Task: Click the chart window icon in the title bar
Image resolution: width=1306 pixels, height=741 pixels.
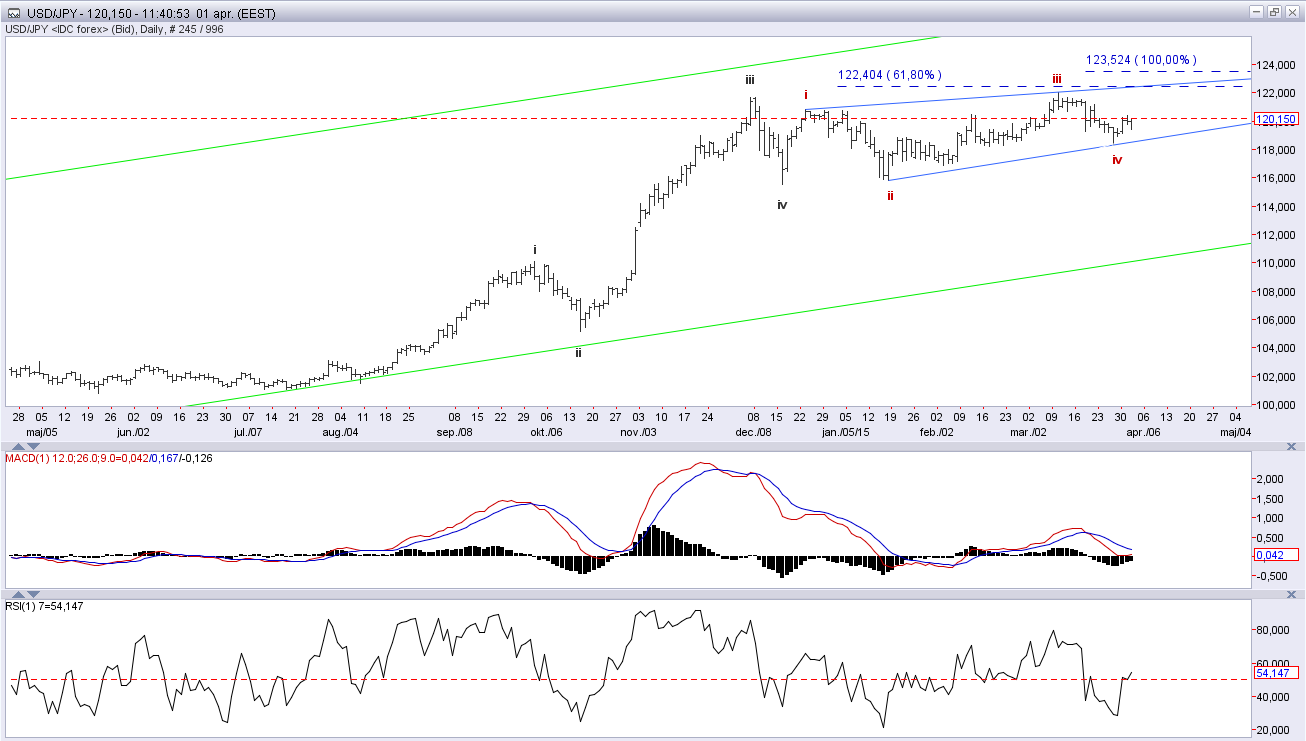Action: [14, 13]
